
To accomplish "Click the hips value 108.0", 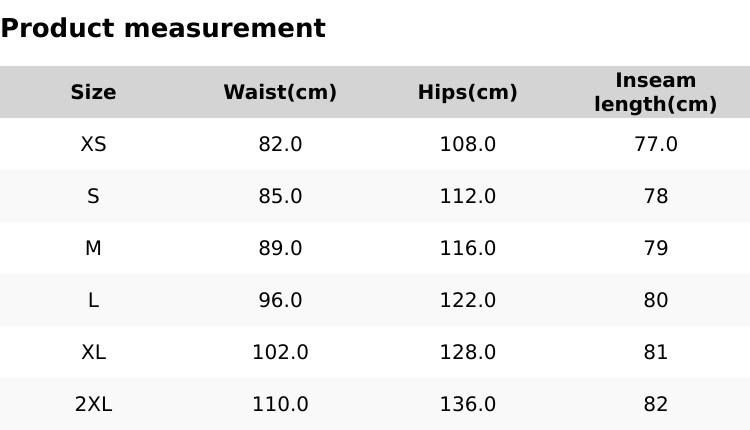I will pos(467,144).
